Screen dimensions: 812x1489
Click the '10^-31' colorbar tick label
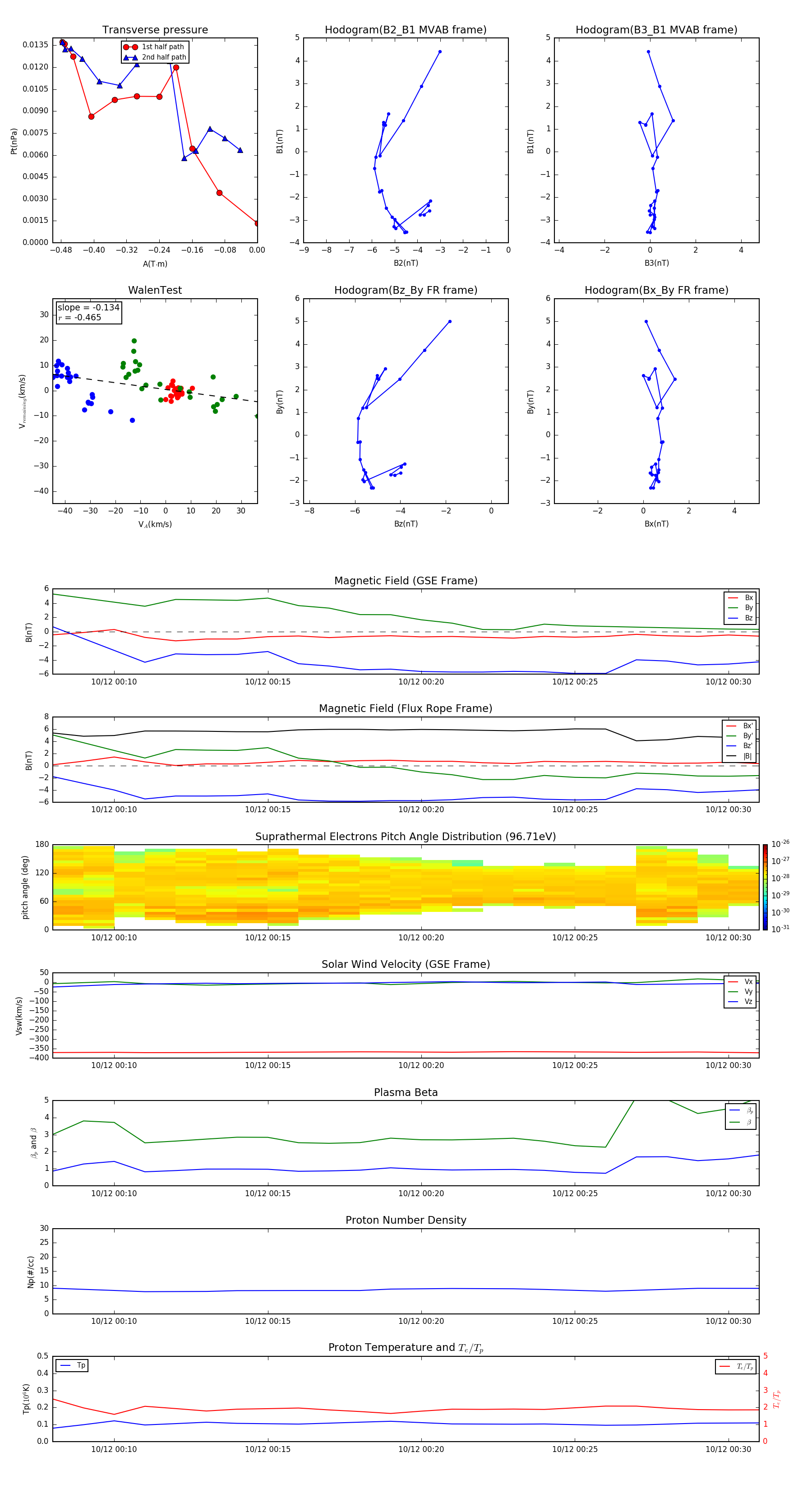[x=781, y=929]
